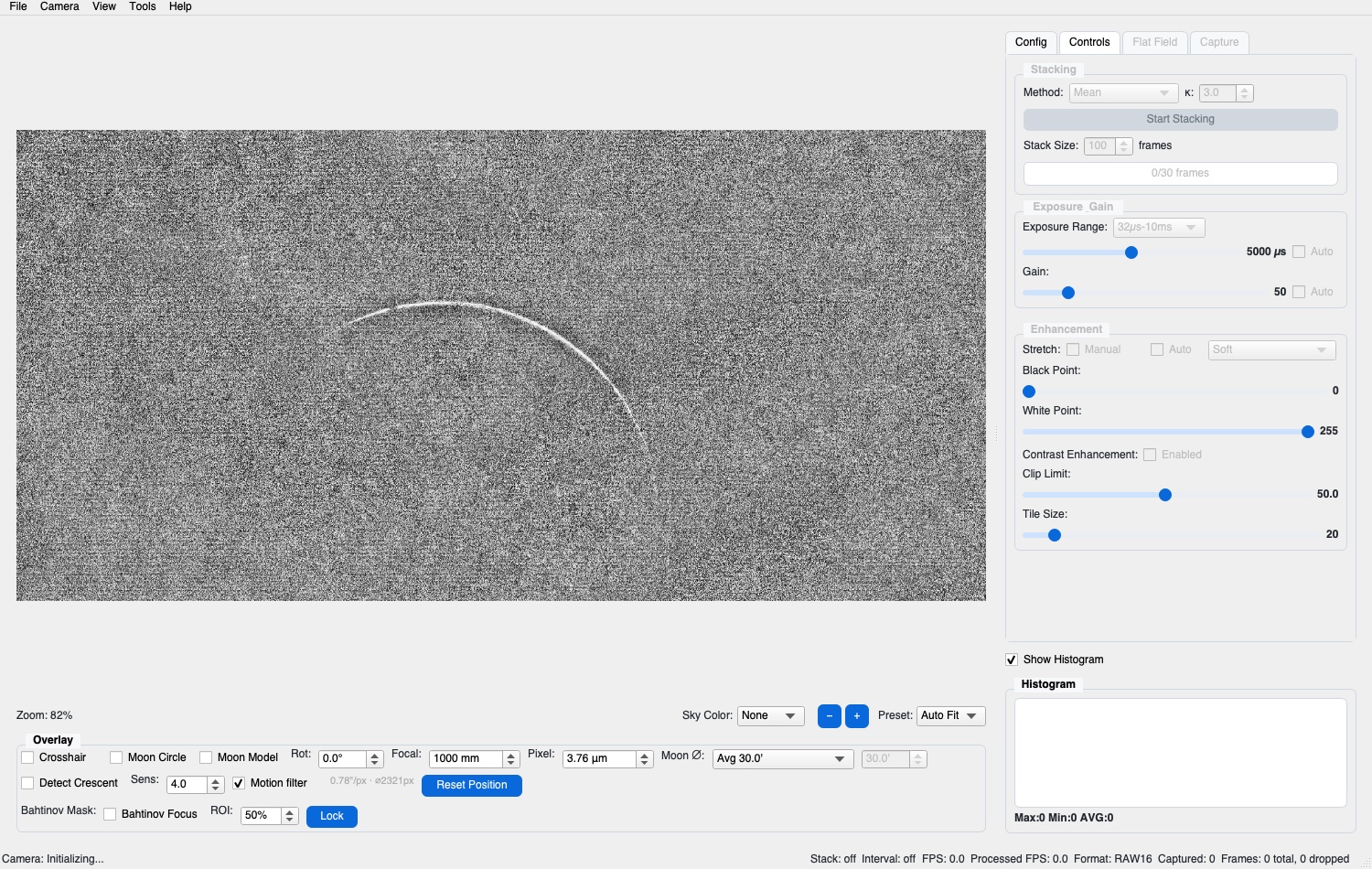
Task: Open the View menu
Action: [104, 6]
